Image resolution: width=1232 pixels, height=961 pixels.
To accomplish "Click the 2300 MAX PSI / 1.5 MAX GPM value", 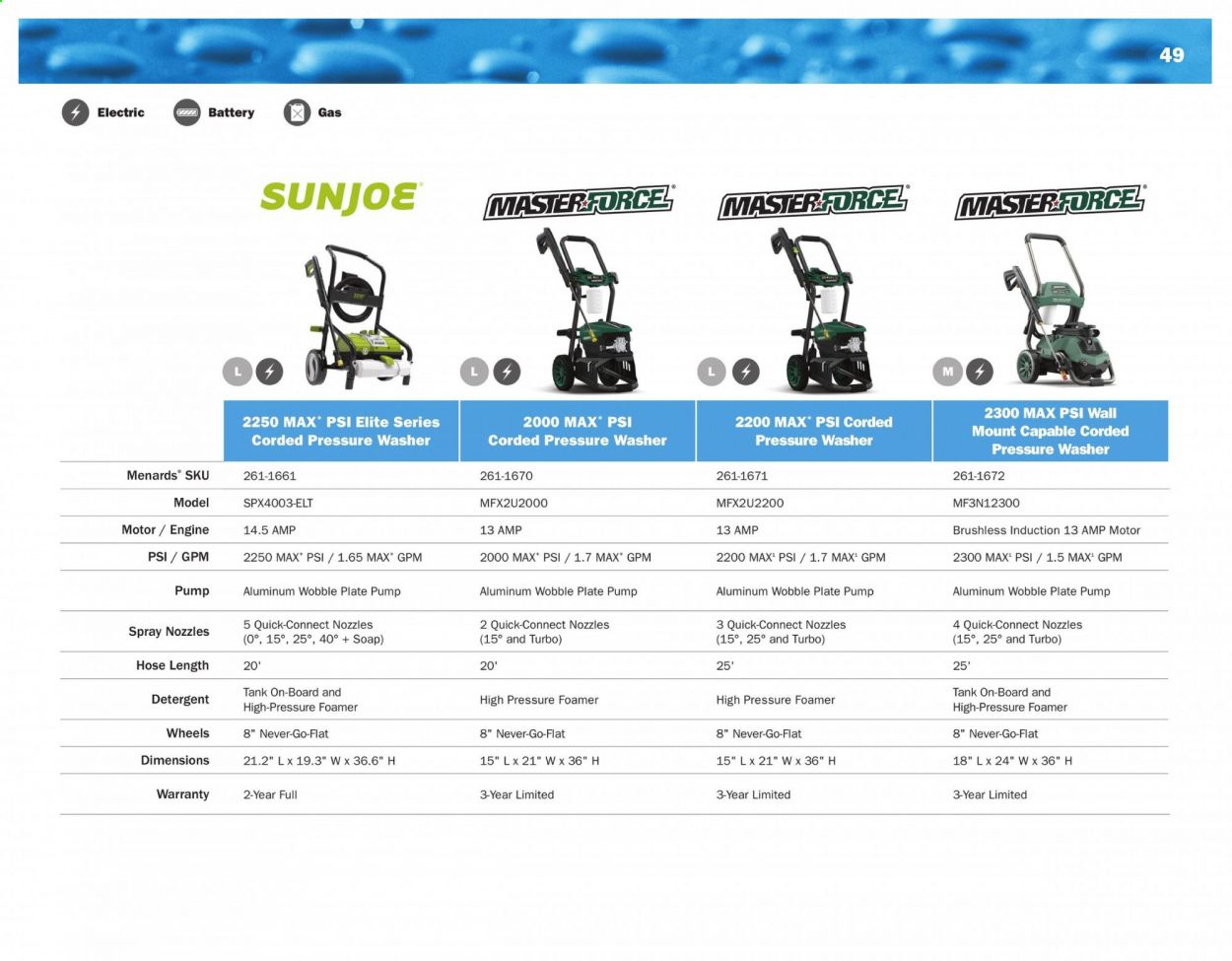I will pyautogui.click(x=1038, y=558).
